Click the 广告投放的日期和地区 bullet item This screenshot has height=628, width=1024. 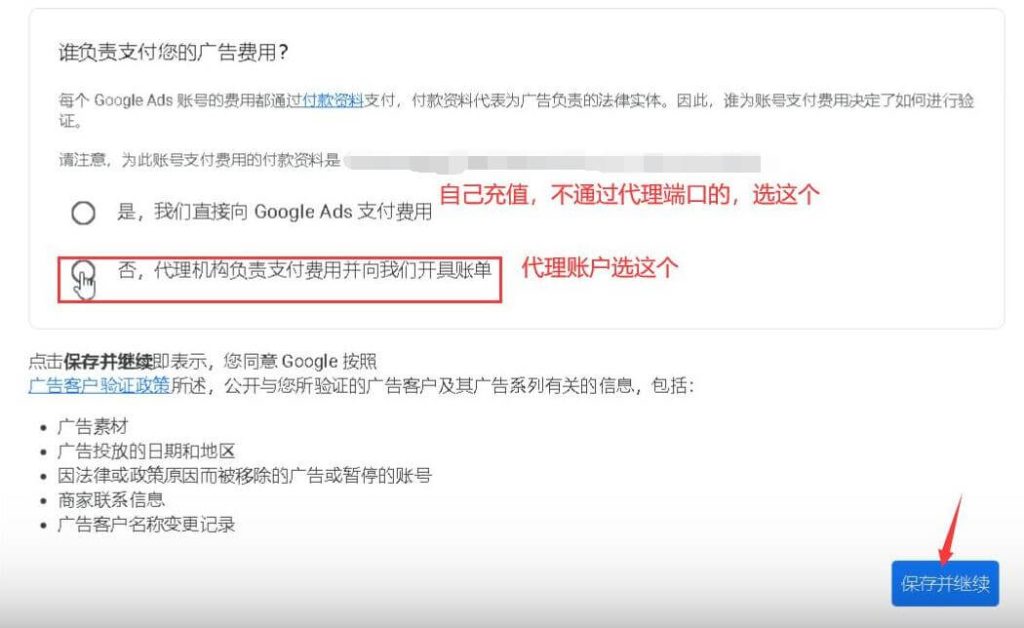tap(146, 451)
